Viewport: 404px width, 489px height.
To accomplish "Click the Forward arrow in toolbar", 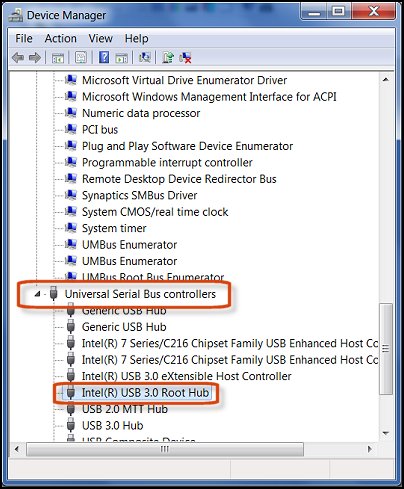I will pos(35,58).
